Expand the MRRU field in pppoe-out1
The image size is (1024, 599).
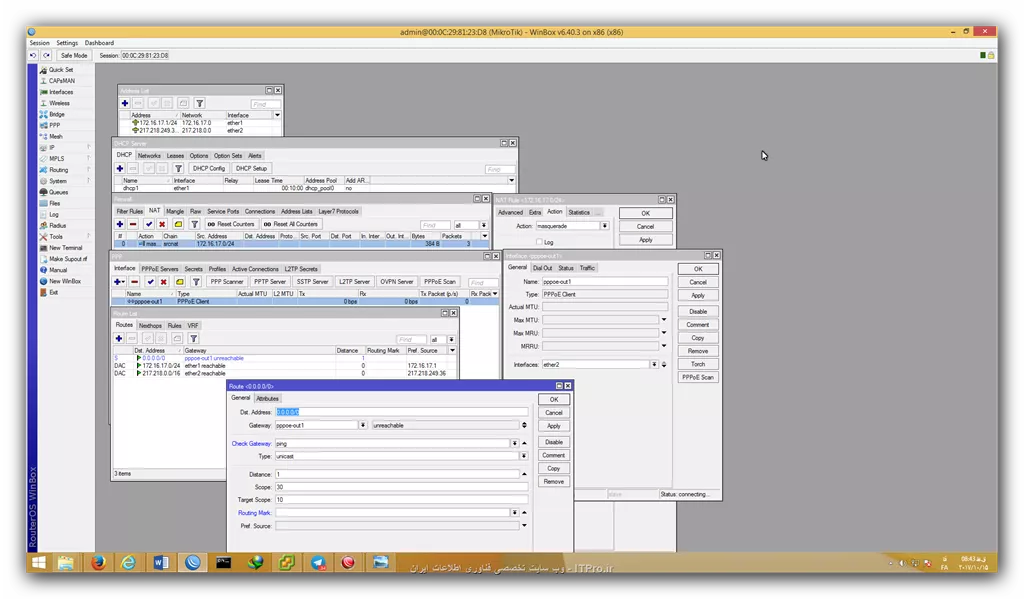point(664,346)
